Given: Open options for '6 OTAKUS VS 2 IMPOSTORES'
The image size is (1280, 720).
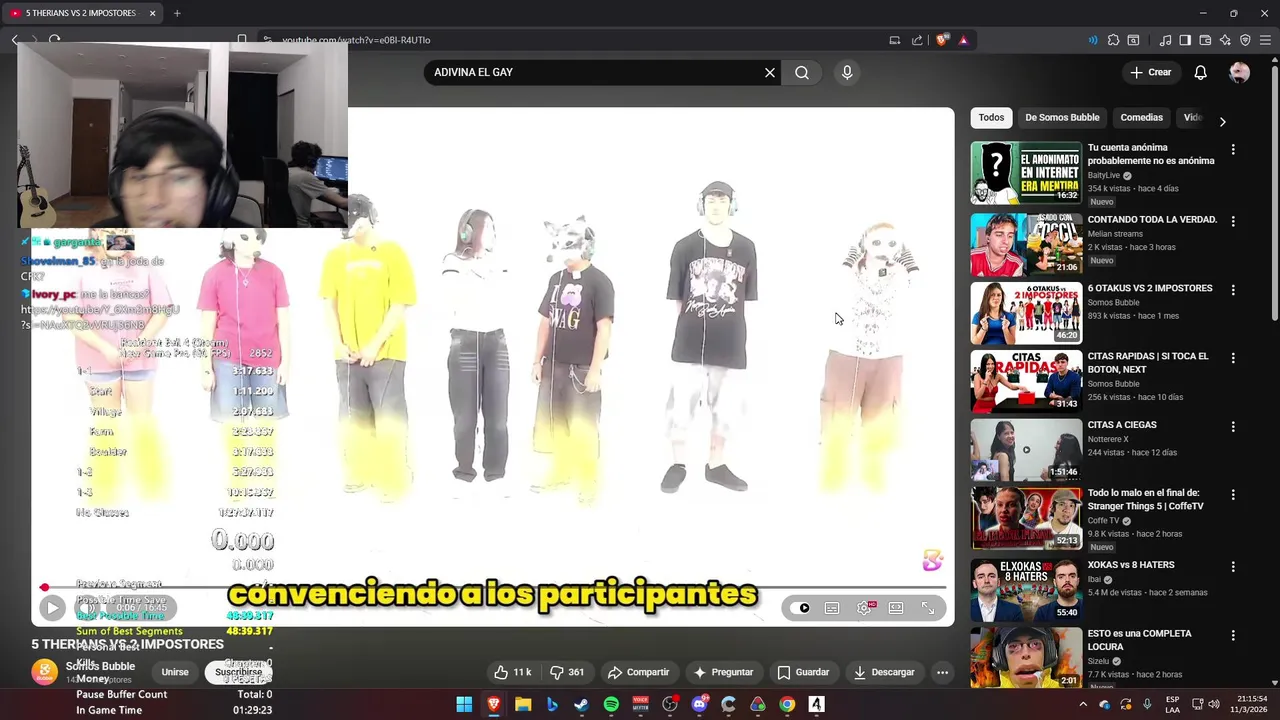Looking at the screenshot, I should pos(1233,290).
